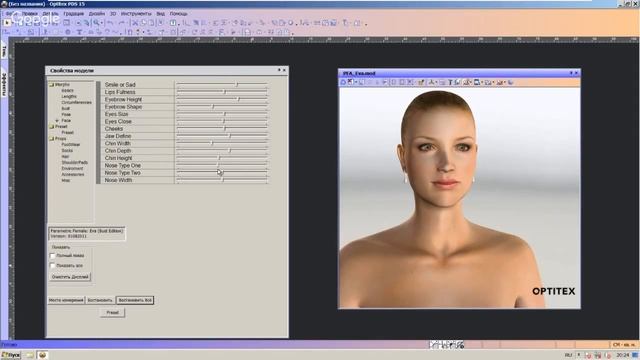Click the Восстановить button
This screenshot has height=360, width=640.
[100, 300]
